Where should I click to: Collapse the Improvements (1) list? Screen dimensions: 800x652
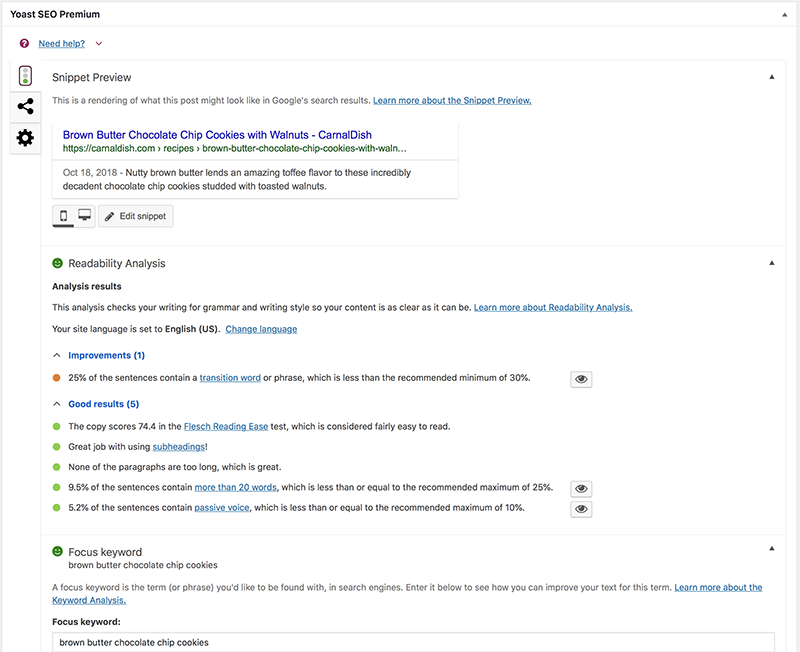pos(57,355)
